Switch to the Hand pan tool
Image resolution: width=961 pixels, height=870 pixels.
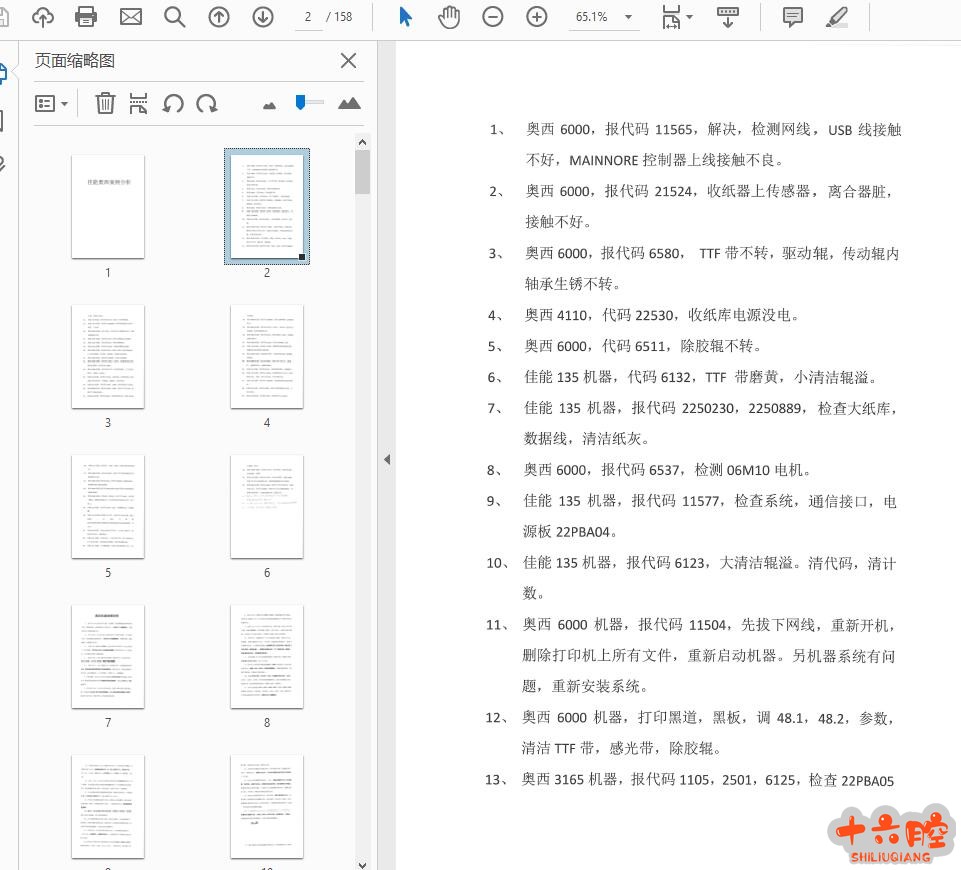449,17
